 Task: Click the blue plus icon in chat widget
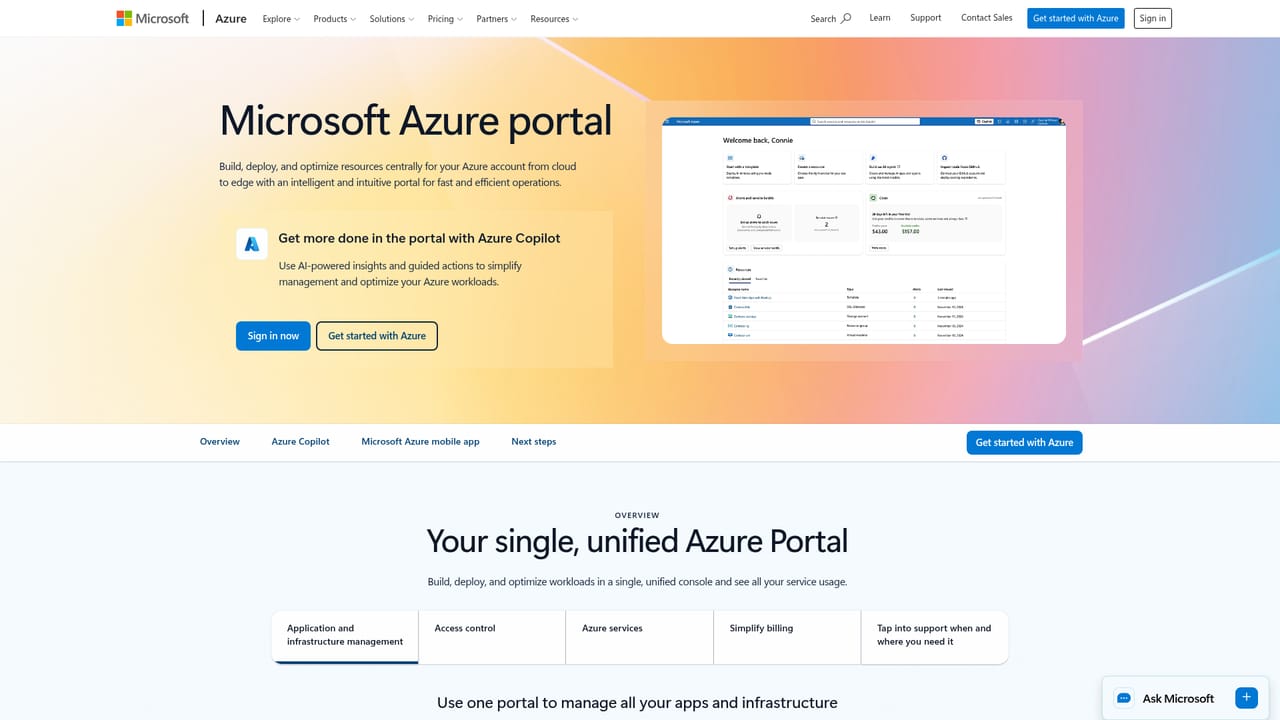(1246, 698)
